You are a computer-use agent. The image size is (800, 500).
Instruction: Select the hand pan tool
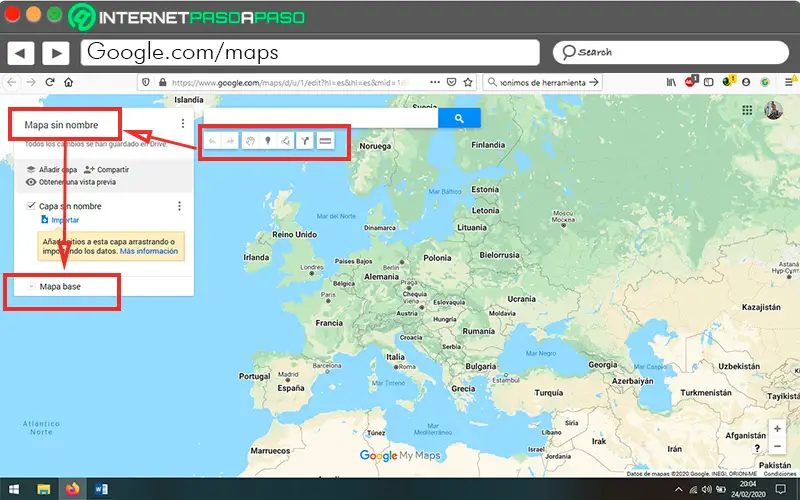pos(249,141)
